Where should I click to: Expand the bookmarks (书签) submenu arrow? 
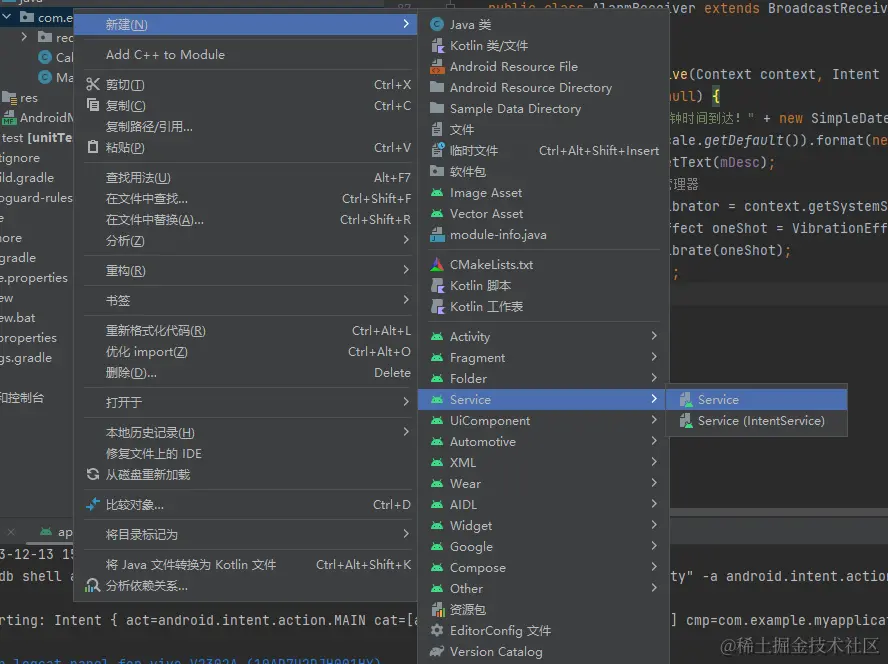click(x=406, y=300)
